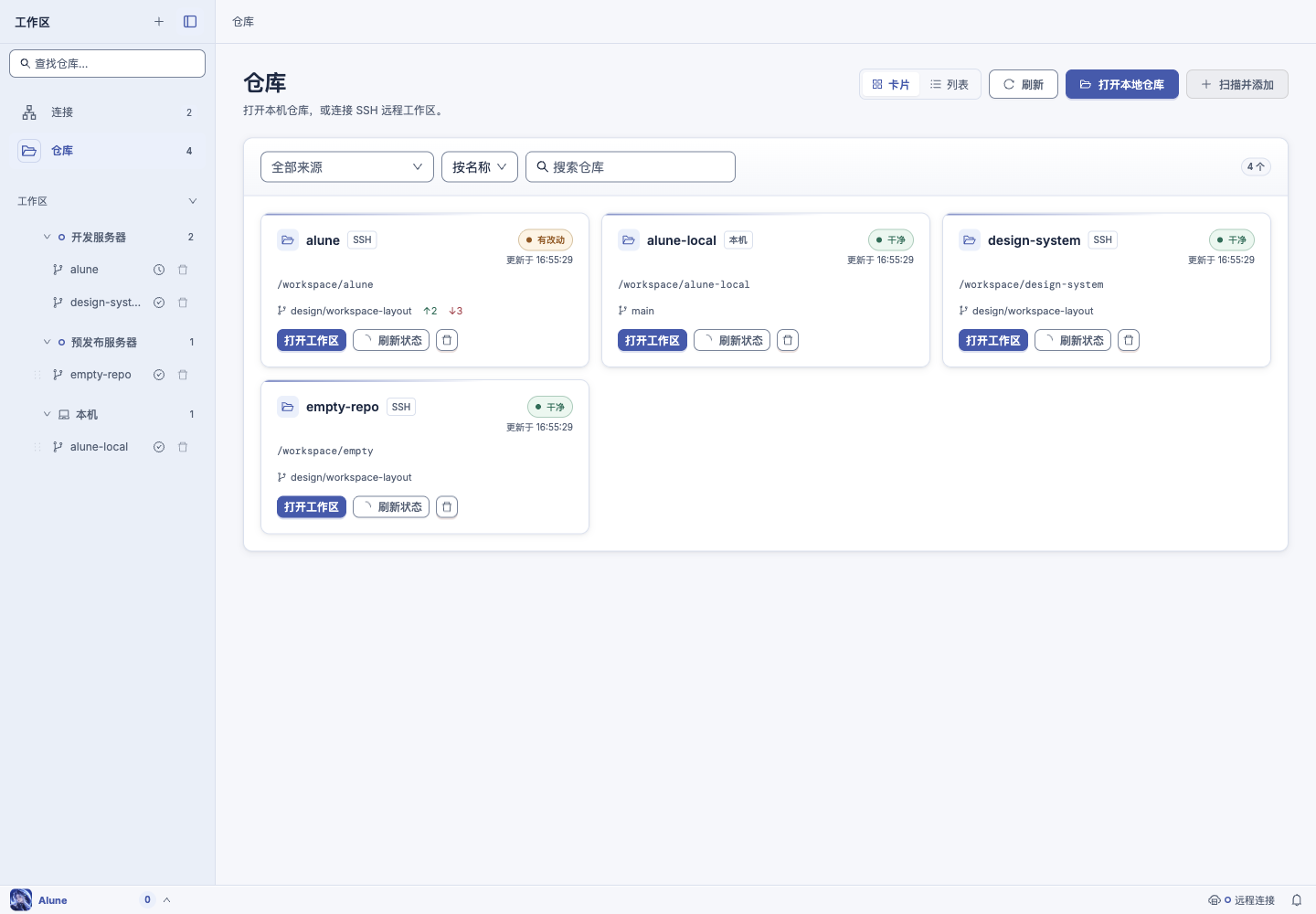Expand the chevron next to Alune at bottom
This screenshot has width=1316, height=914.
point(167,900)
